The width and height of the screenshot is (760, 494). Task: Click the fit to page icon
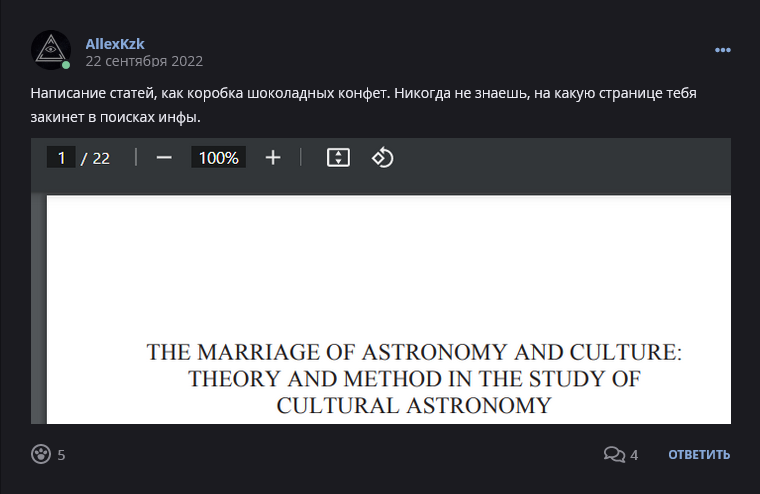coord(338,158)
